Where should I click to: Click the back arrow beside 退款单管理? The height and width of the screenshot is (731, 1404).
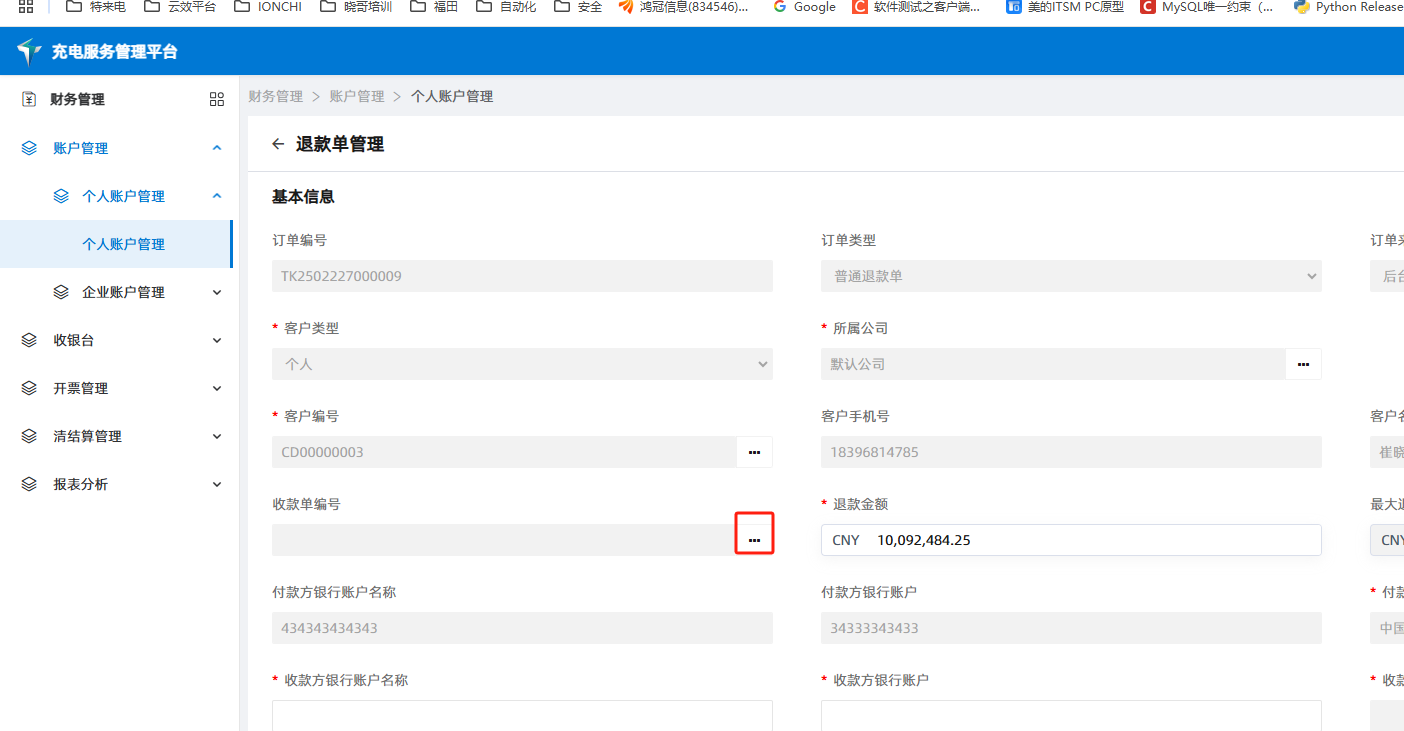click(x=278, y=144)
